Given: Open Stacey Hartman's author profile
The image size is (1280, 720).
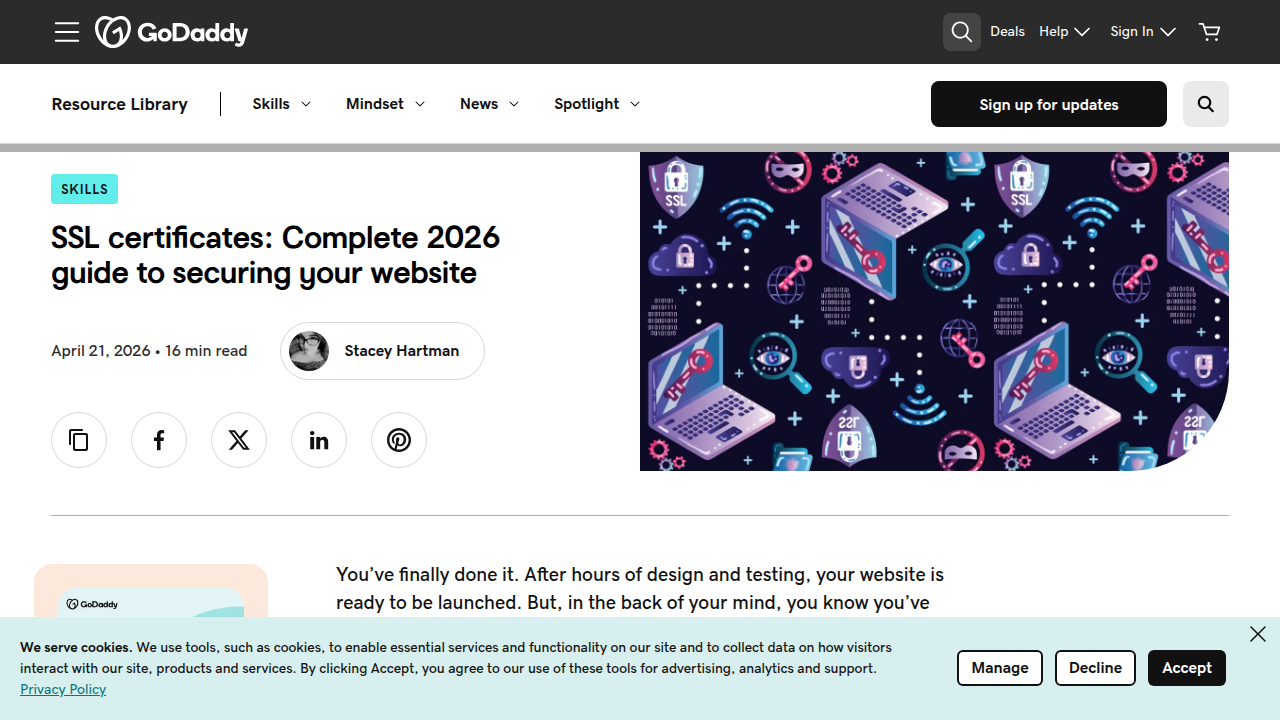Looking at the screenshot, I should (x=383, y=351).
